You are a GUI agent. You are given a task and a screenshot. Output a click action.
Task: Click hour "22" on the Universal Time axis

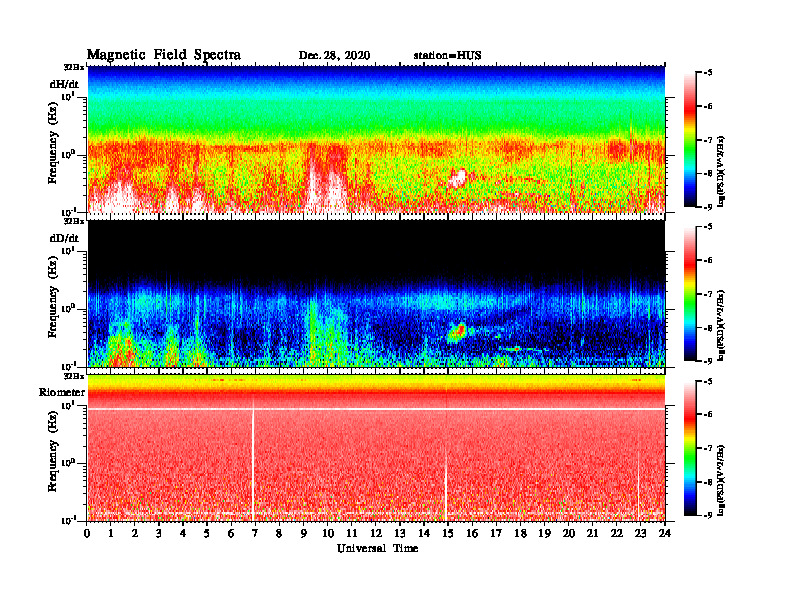[x=616, y=533]
